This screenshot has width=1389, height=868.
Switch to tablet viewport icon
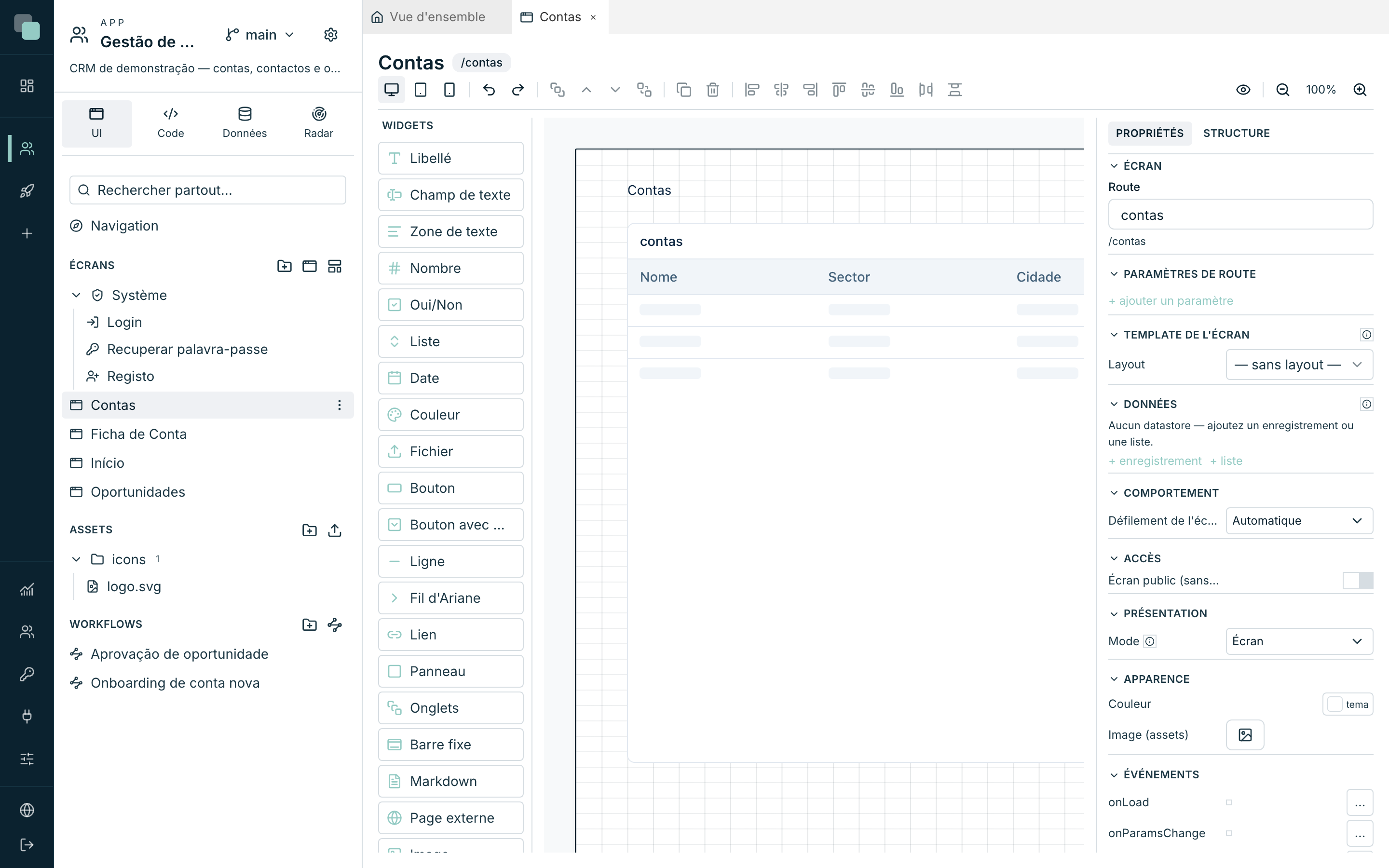pyautogui.click(x=421, y=90)
